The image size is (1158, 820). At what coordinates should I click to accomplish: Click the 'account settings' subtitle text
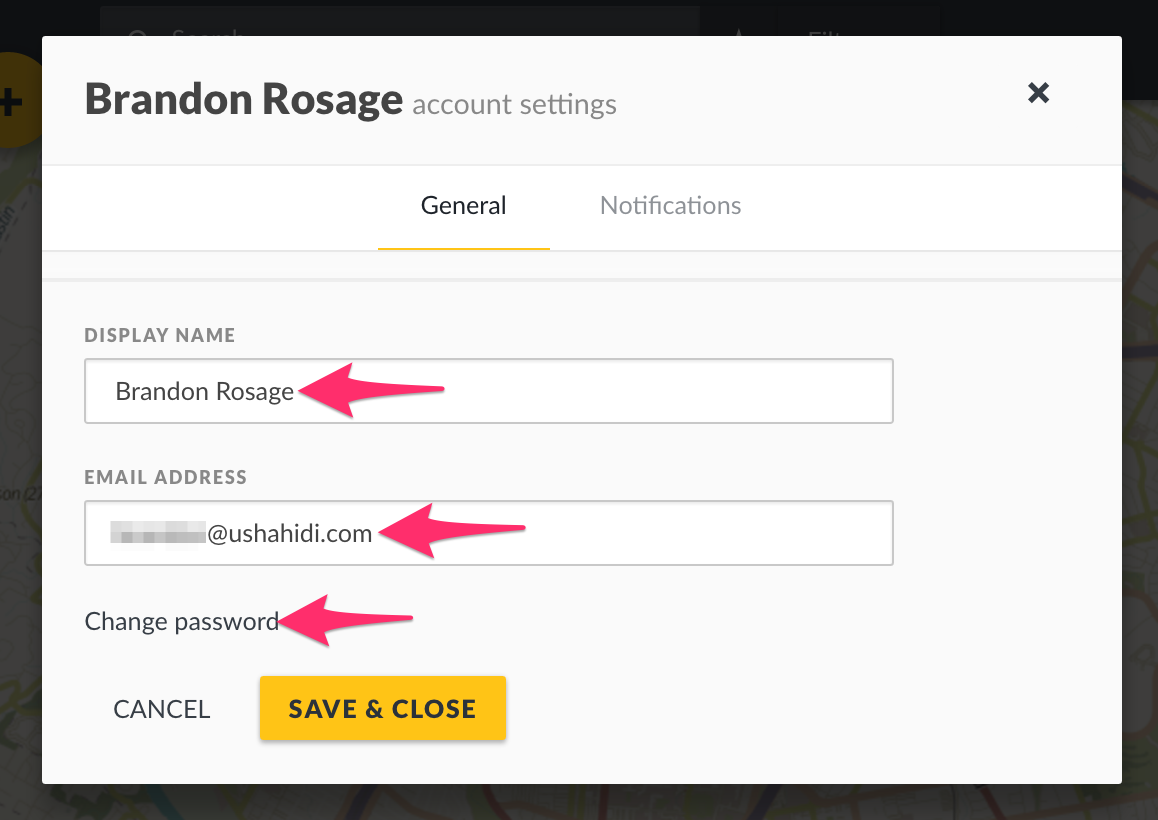pos(514,104)
